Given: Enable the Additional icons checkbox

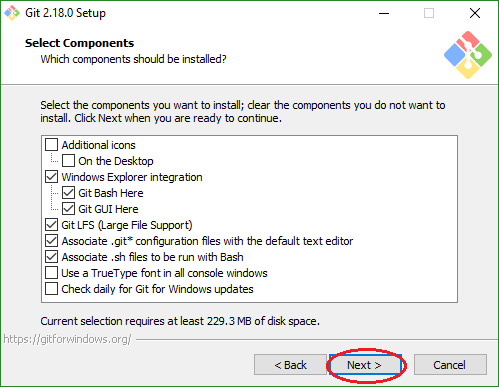Looking at the screenshot, I should (x=51, y=145).
